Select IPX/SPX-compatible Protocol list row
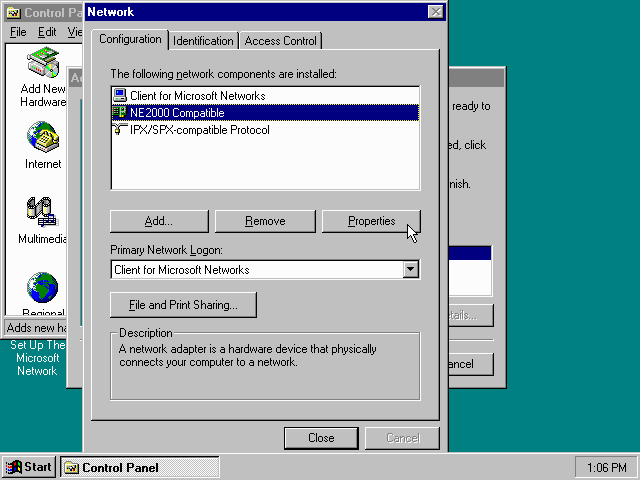This screenshot has width=640, height=480. [265, 130]
